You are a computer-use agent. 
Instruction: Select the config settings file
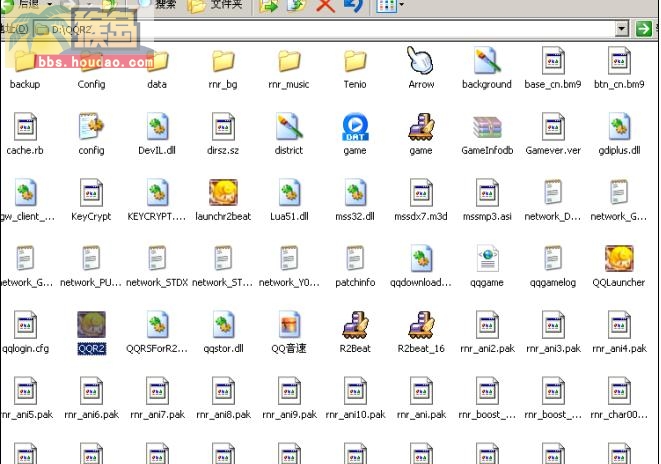91,135
